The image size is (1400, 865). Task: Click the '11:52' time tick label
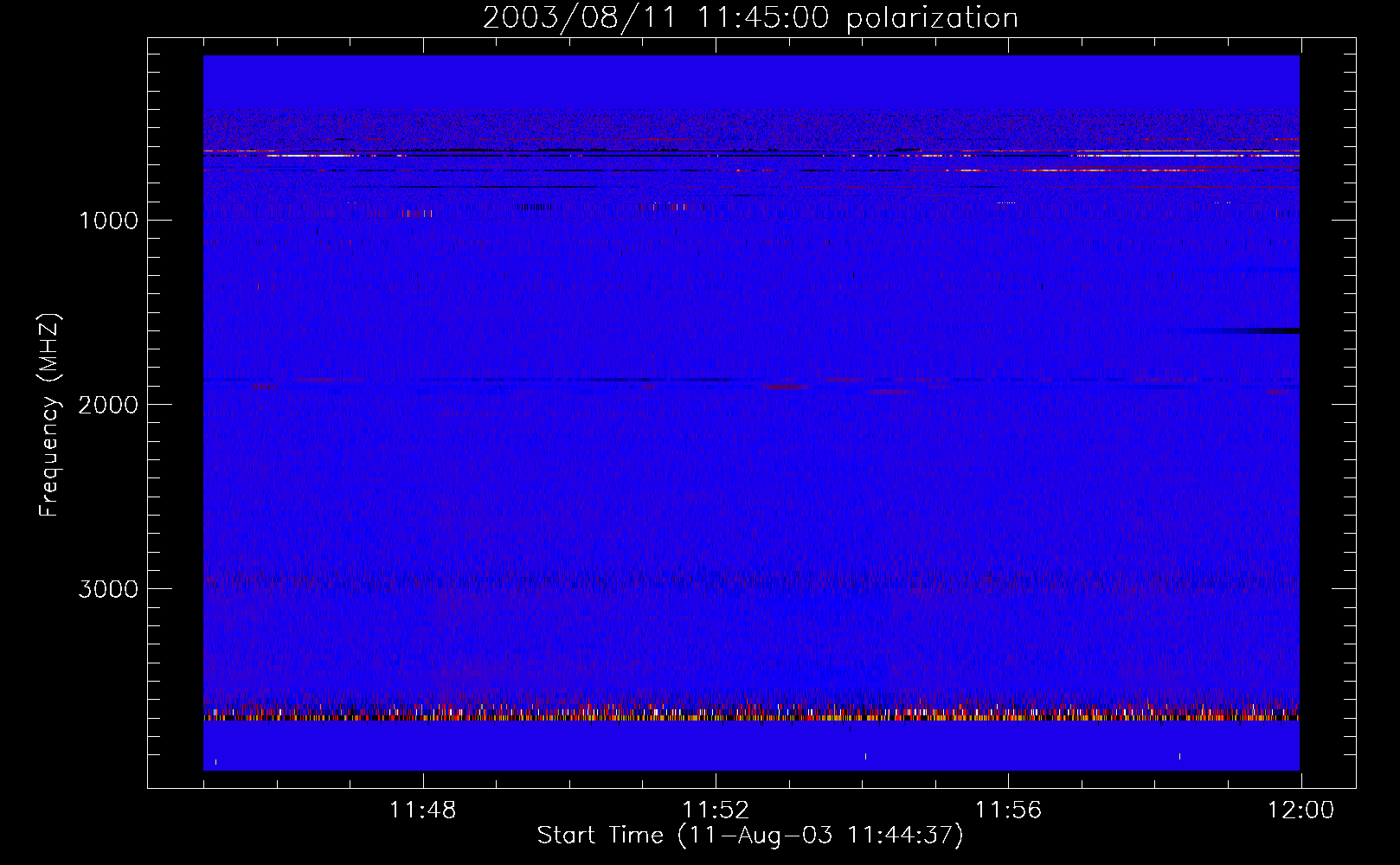click(715, 811)
